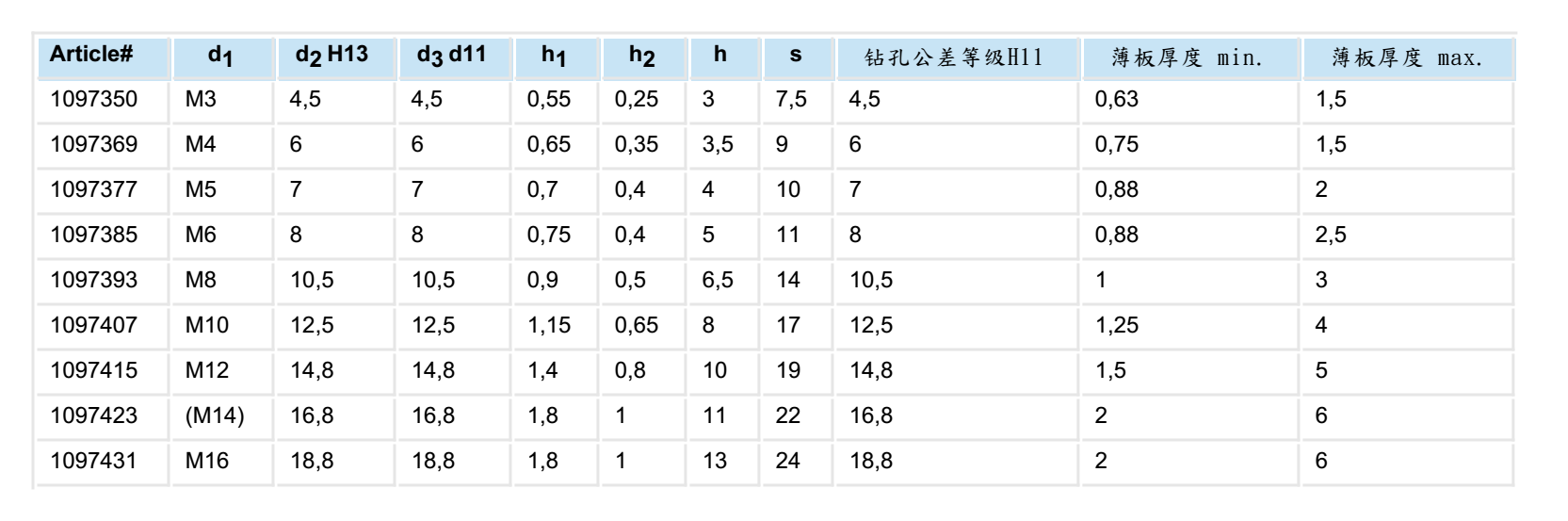Image resolution: width=1568 pixels, height=521 pixels.
Task: Open article 1097407 for M10
Action: [x=94, y=326]
